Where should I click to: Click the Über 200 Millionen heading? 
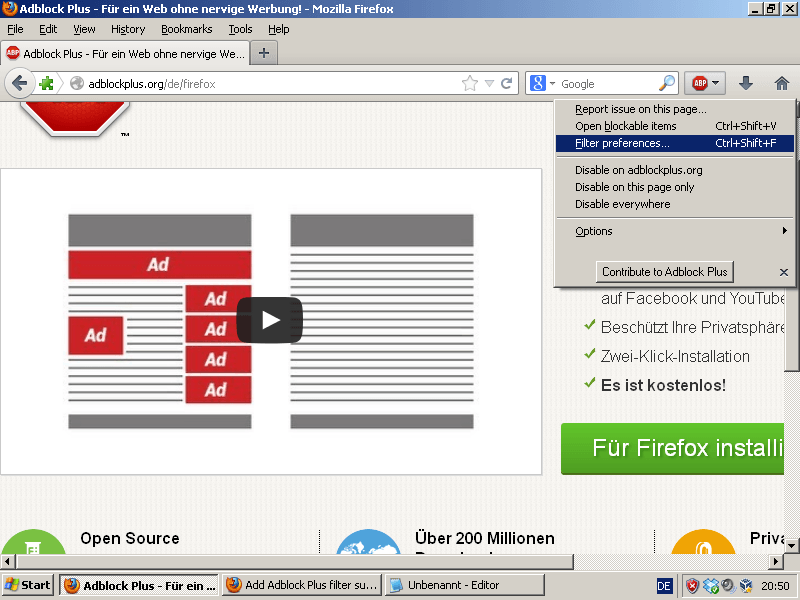(485, 538)
